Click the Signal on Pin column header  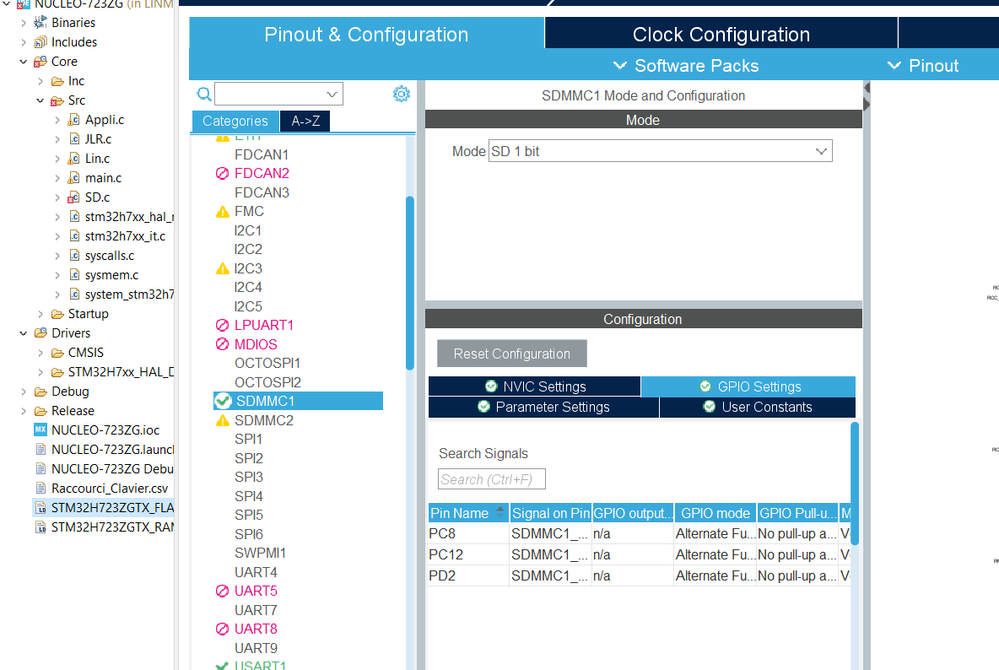(550, 513)
